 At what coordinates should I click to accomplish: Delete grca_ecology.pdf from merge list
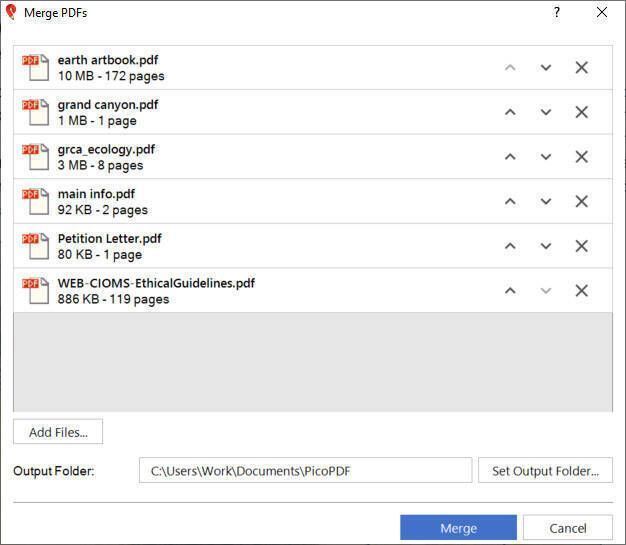(x=581, y=157)
